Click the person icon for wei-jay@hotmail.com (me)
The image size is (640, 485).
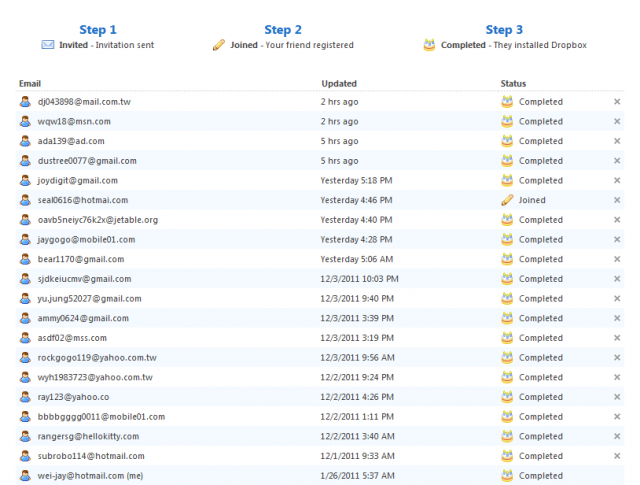pos(25,476)
